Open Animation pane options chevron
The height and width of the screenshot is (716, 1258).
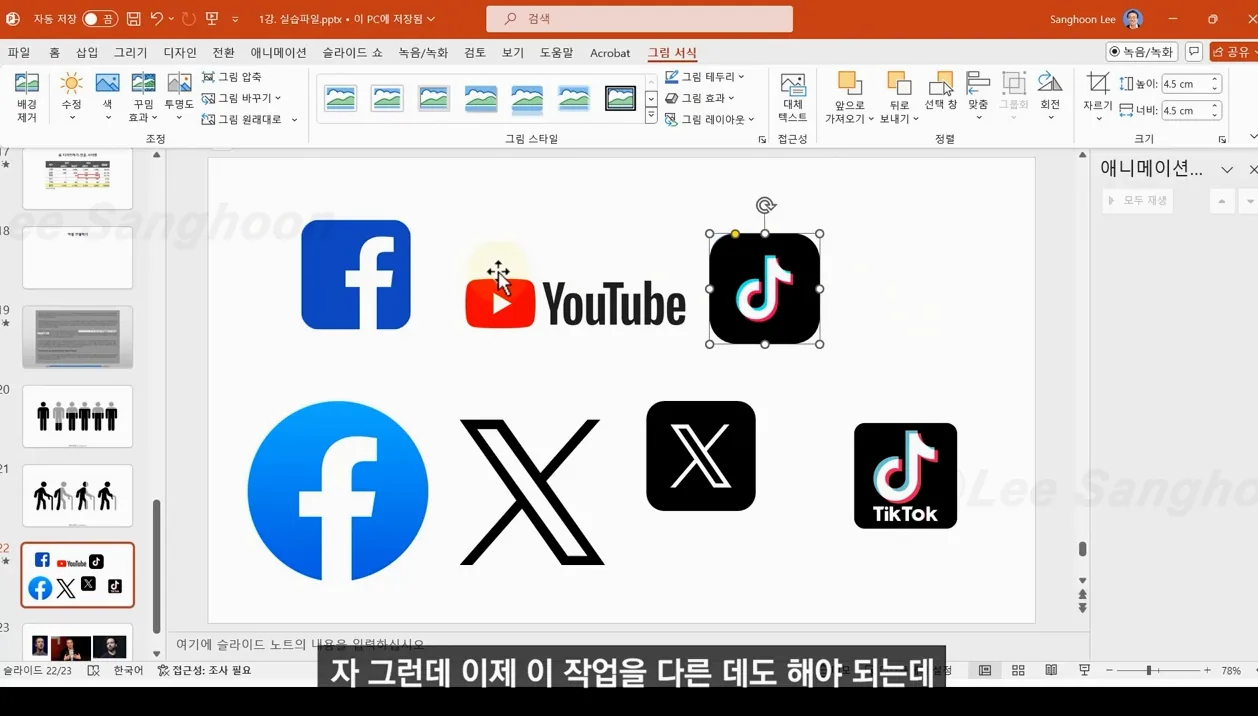(1227, 169)
